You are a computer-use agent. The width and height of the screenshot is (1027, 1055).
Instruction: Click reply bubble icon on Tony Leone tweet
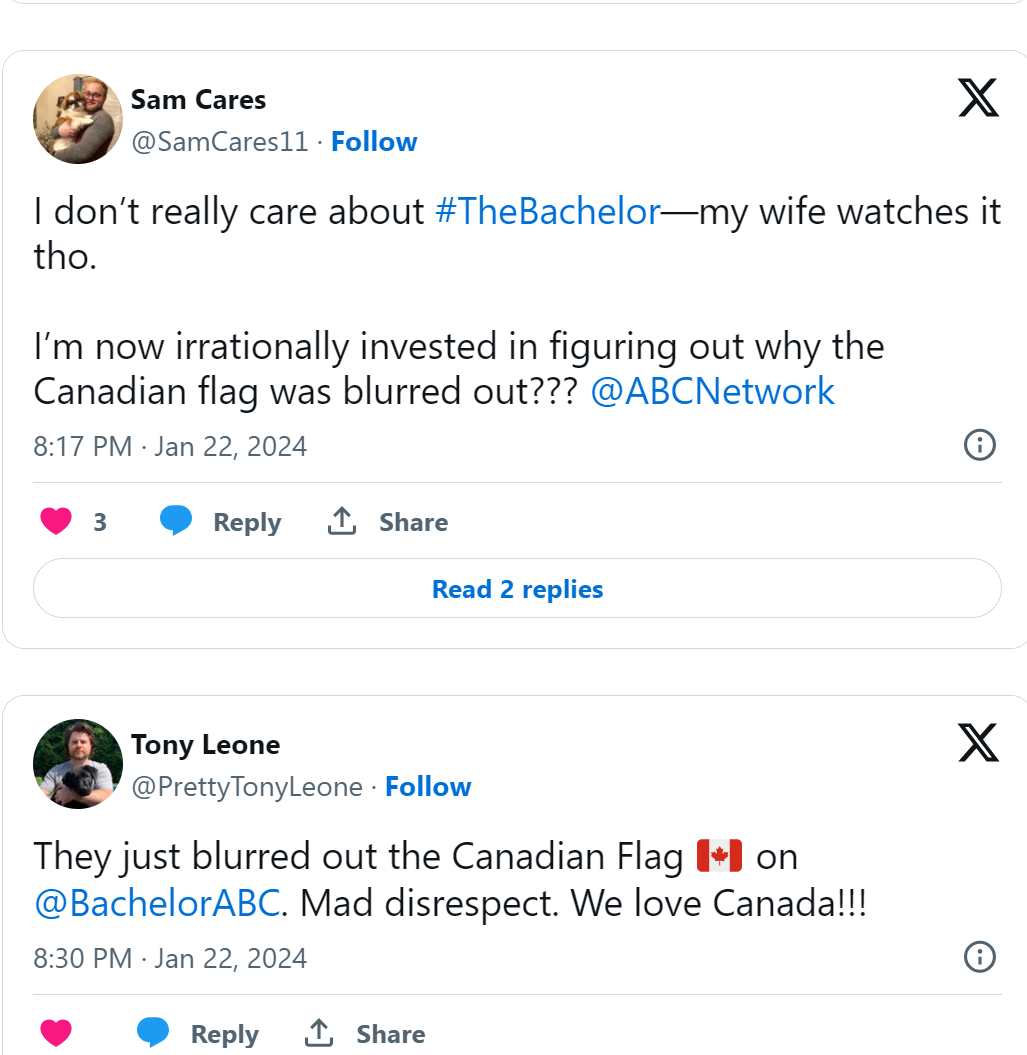pyautogui.click(x=153, y=1032)
